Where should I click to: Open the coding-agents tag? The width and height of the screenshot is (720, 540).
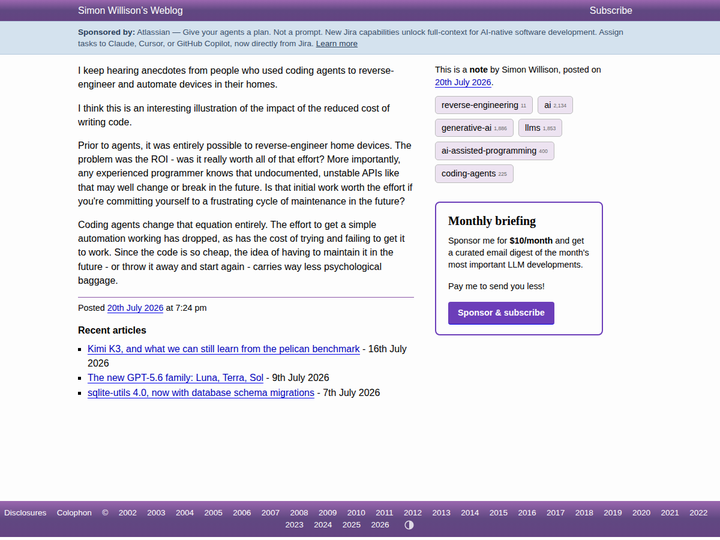pyautogui.click(x=474, y=174)
